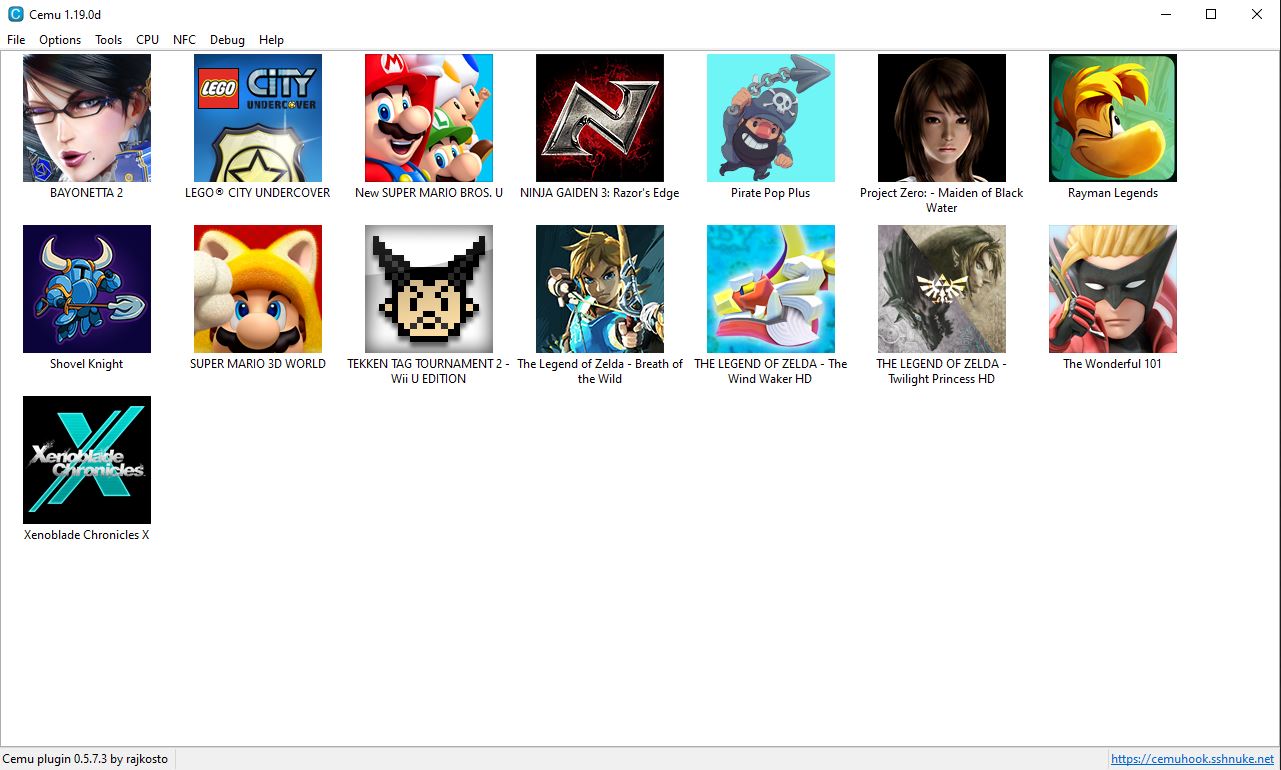Open the Debug menu
The image size is (1281, 770).
pos(227,40)
